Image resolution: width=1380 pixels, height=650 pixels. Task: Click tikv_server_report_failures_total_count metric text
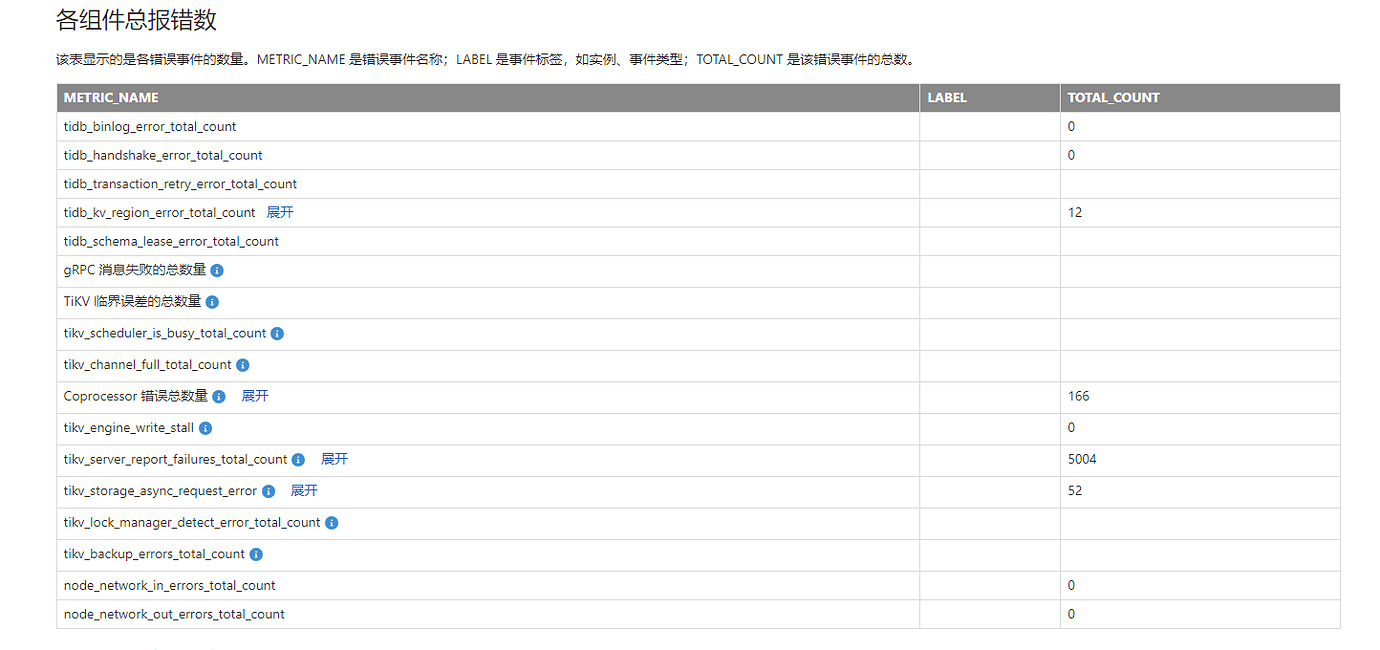pos(175,459)
